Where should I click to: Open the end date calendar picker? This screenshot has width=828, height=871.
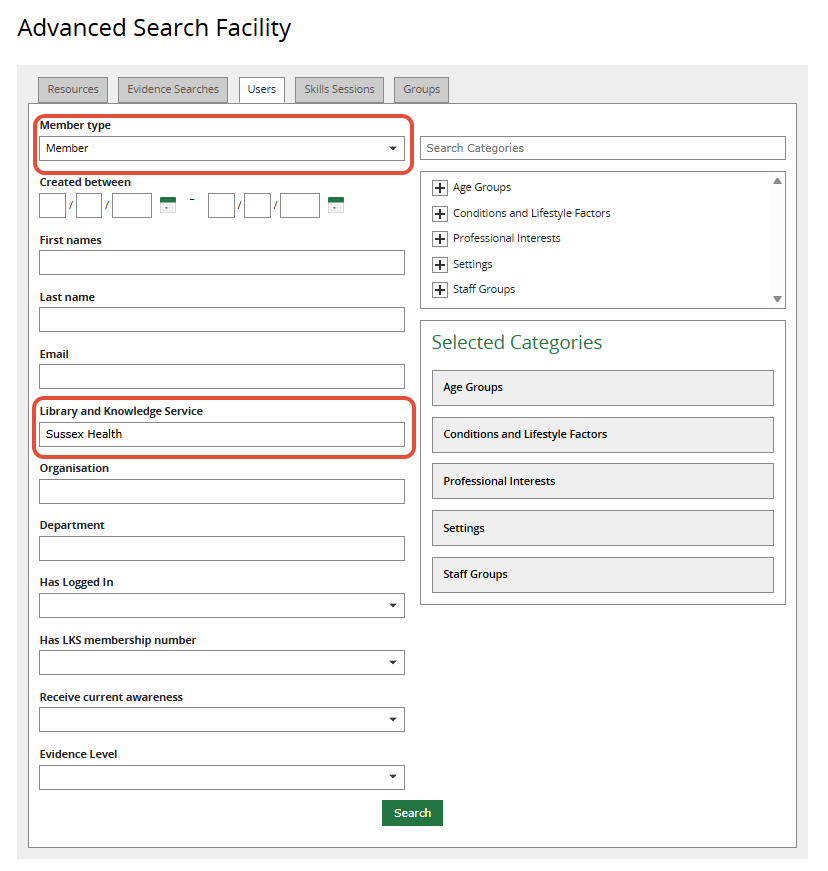(x=336, y=205)
